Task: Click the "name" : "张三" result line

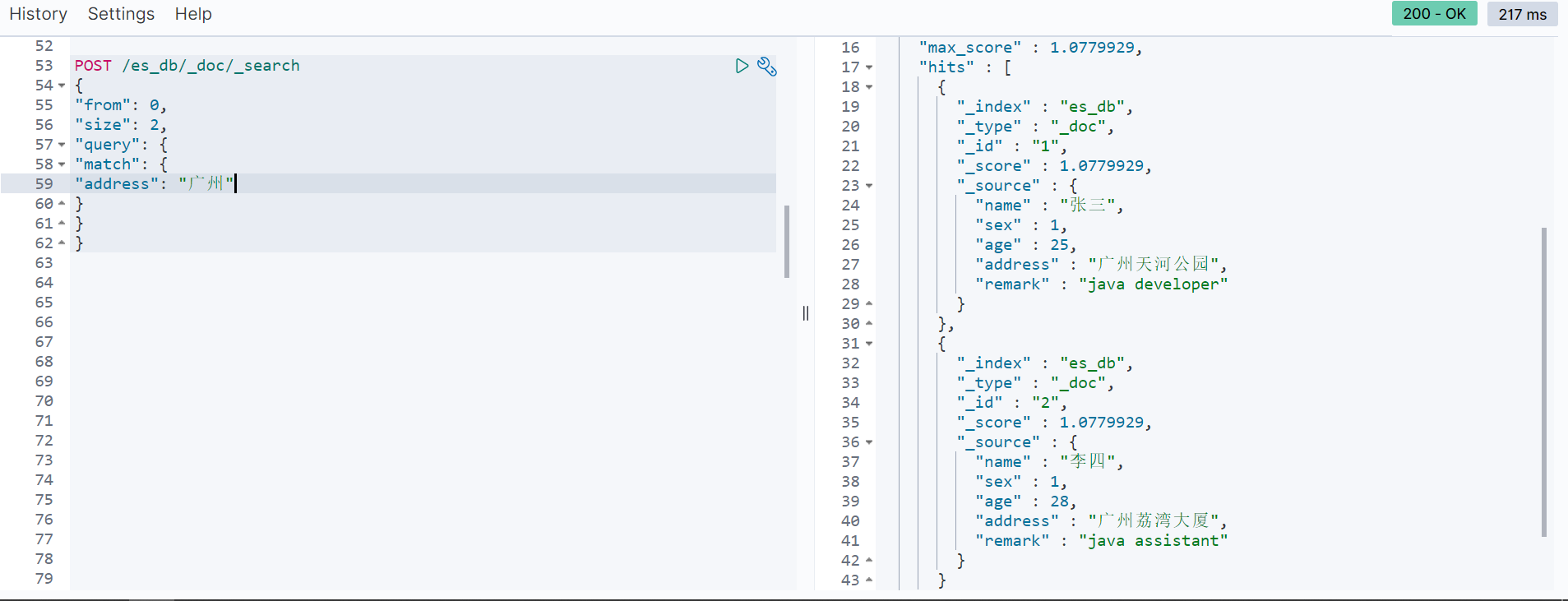Action: tap(1049, 206)
